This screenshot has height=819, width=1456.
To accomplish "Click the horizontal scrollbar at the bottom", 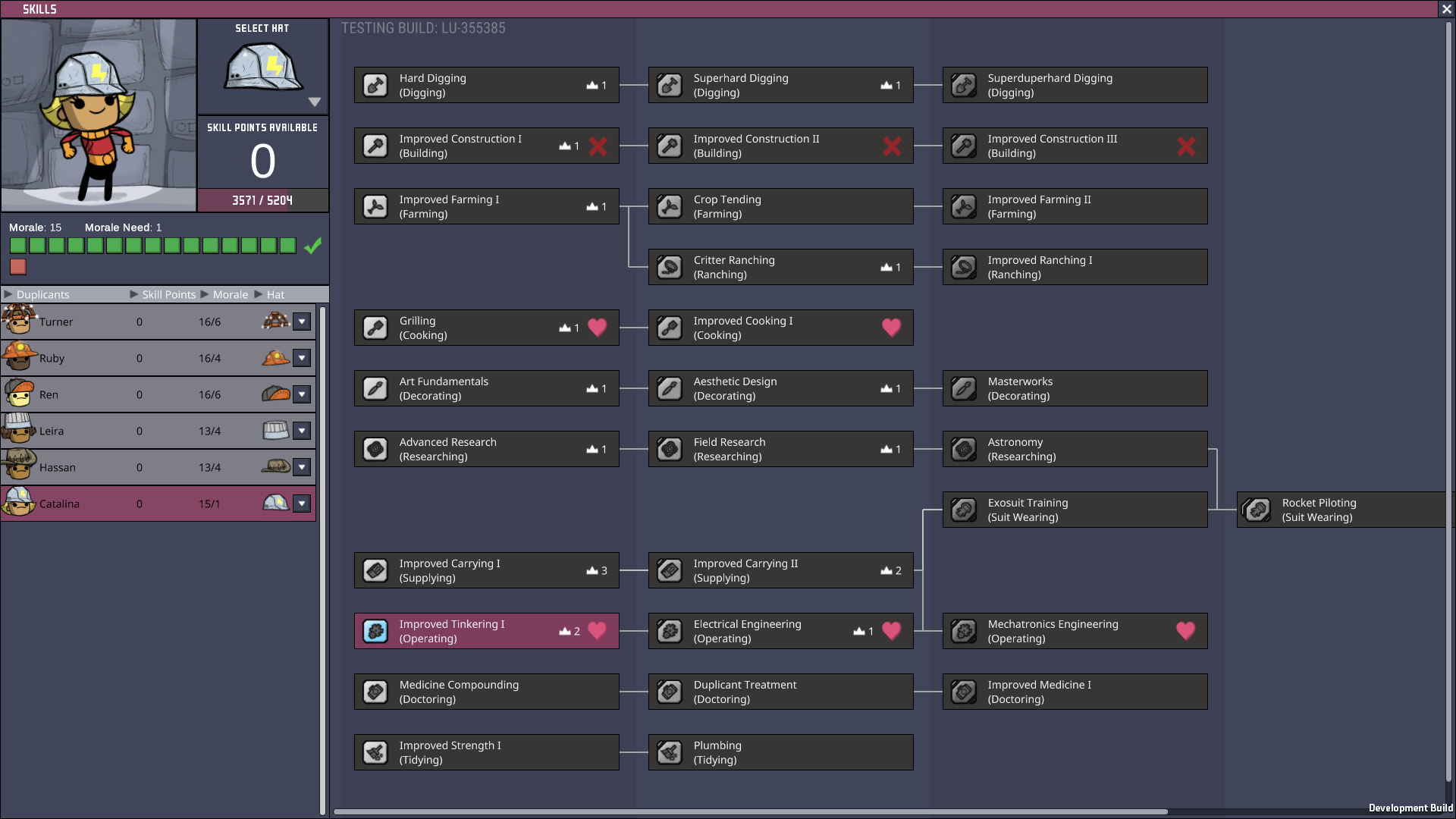I will tap(751, 811).
